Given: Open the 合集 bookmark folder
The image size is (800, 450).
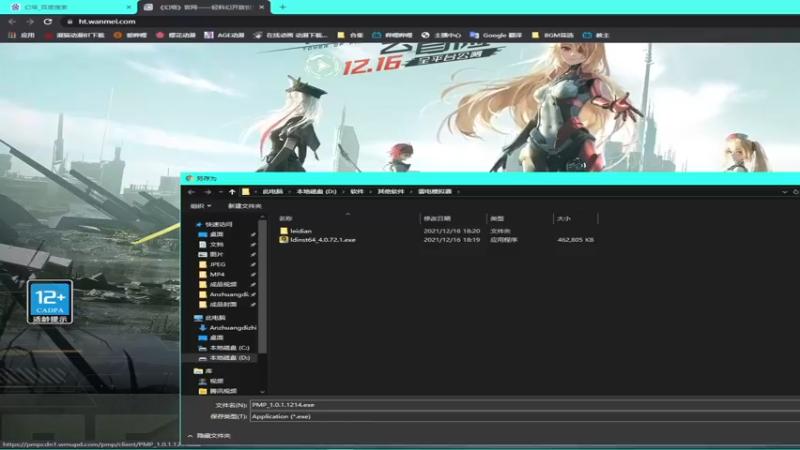Looking at the screenshot, I should (x=350, y=35).
